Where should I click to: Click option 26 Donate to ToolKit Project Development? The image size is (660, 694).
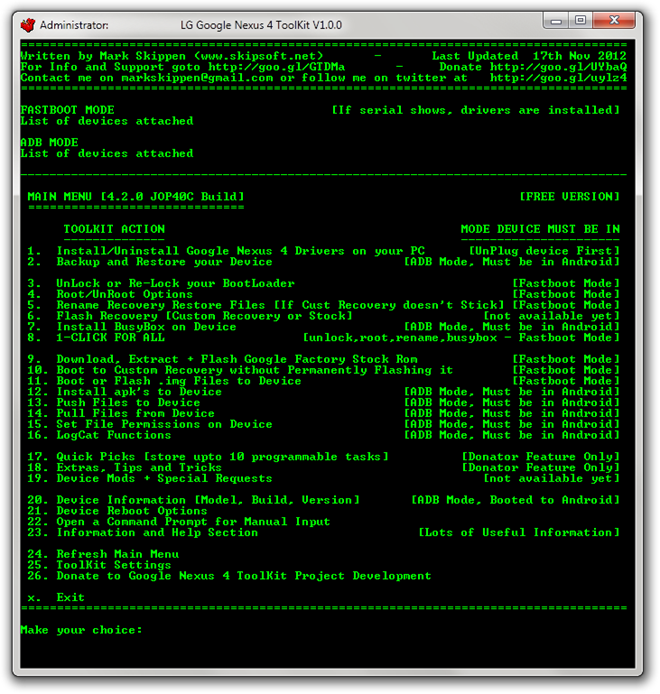pyautogui.click(x=229, y=576)
